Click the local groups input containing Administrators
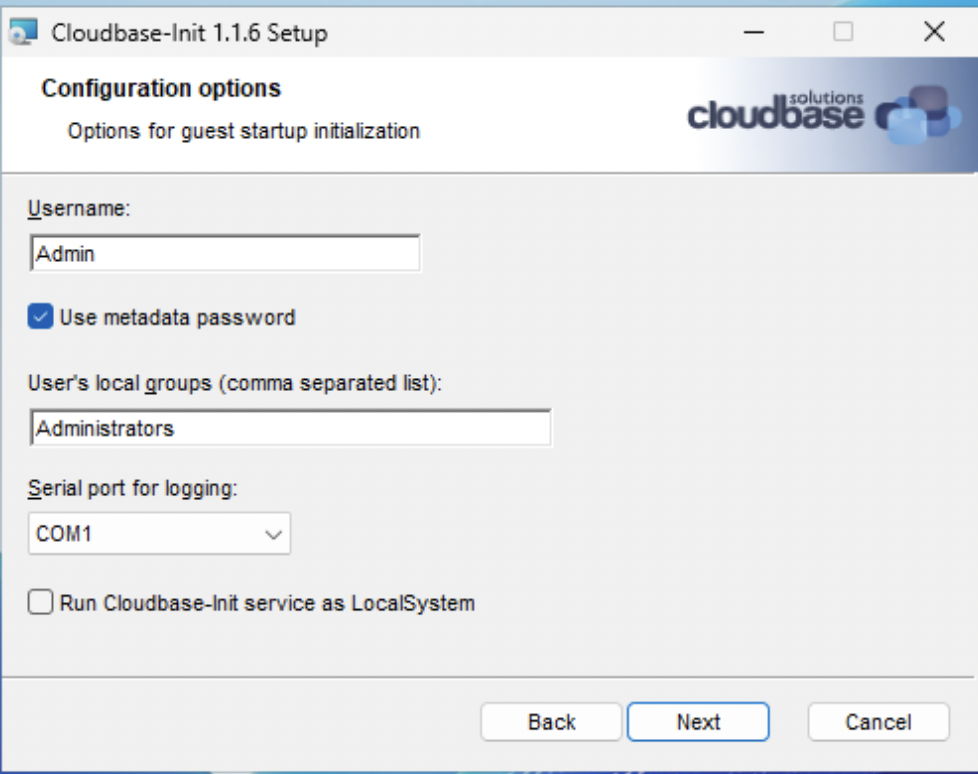Image resolution: width=978 pixels, height=774 pixels. click(x=290, y=428)
